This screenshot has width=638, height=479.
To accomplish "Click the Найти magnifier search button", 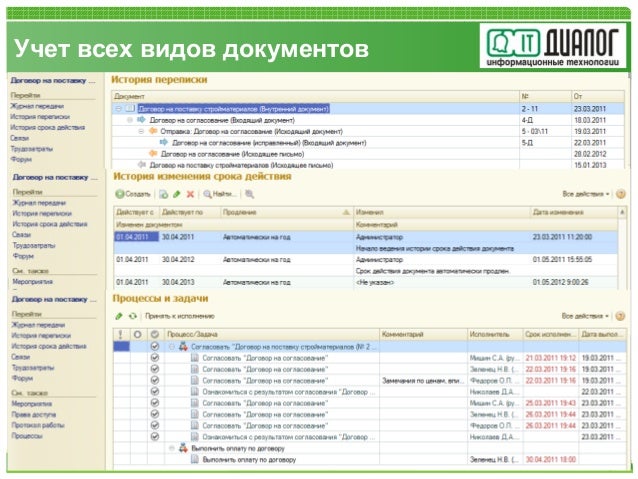I will 220,194.
